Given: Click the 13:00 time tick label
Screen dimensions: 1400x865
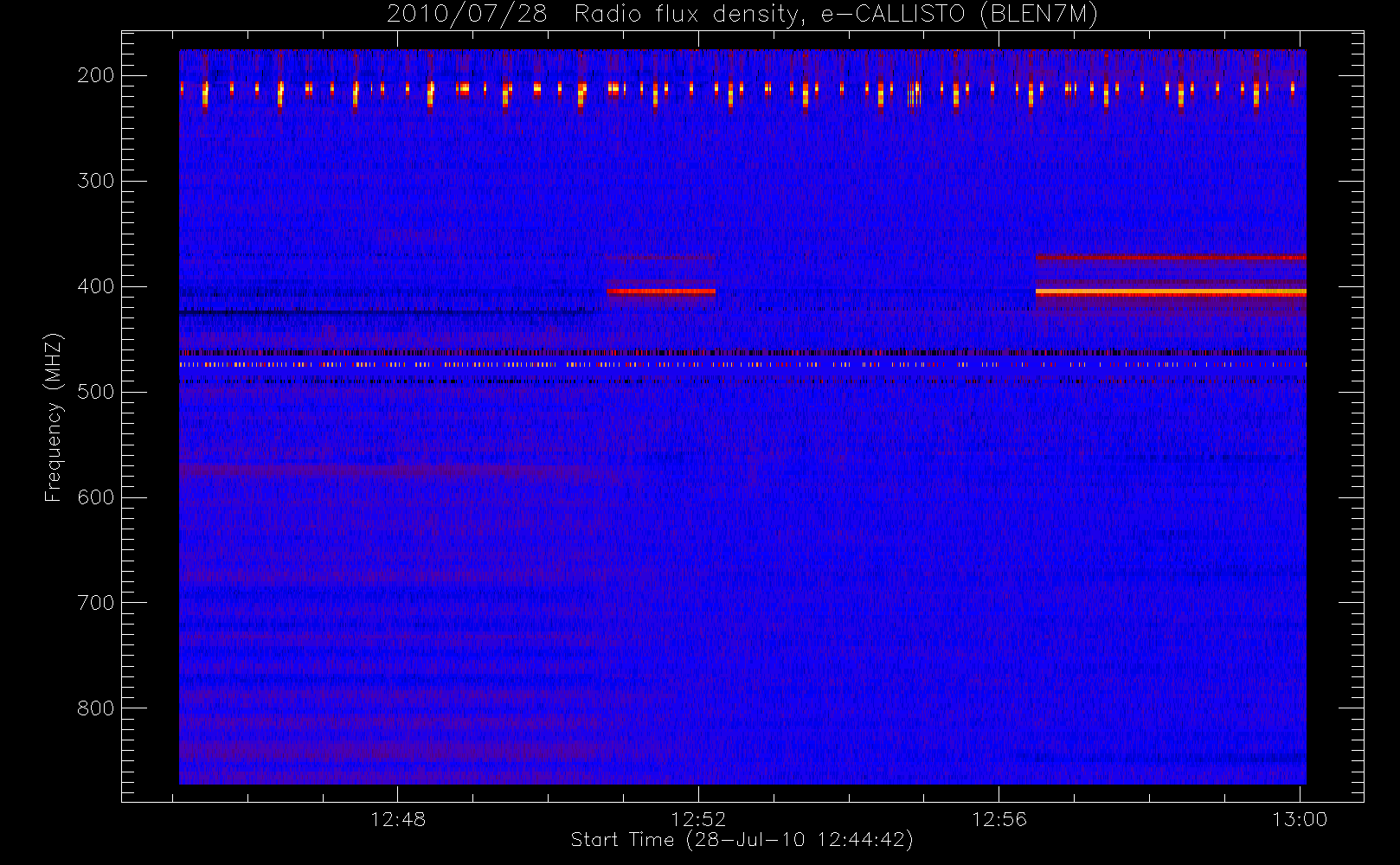Looking at the screenshot, I should click(1300, 819).
